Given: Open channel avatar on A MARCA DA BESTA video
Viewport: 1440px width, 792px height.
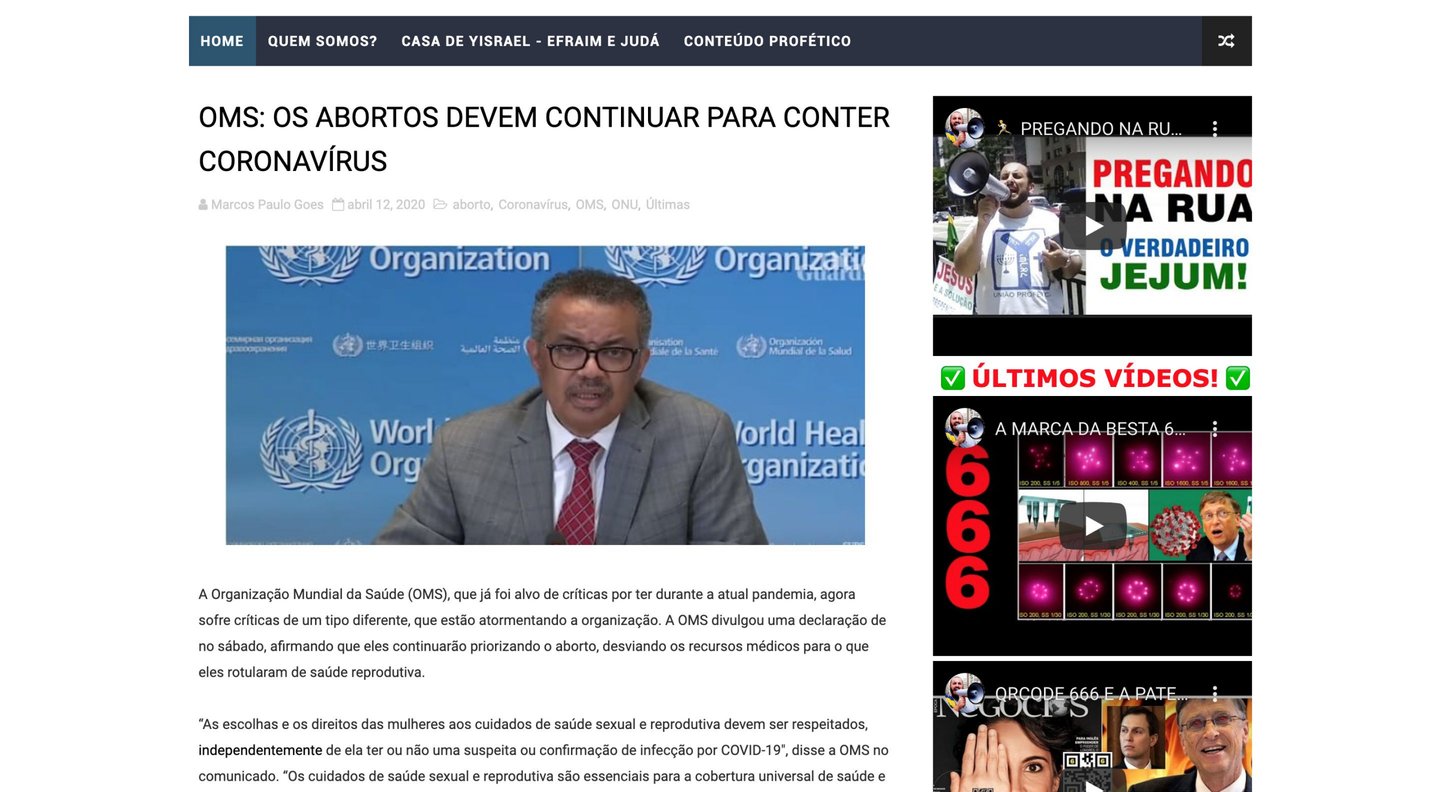Looking at the screenshot, I should 964,427.
